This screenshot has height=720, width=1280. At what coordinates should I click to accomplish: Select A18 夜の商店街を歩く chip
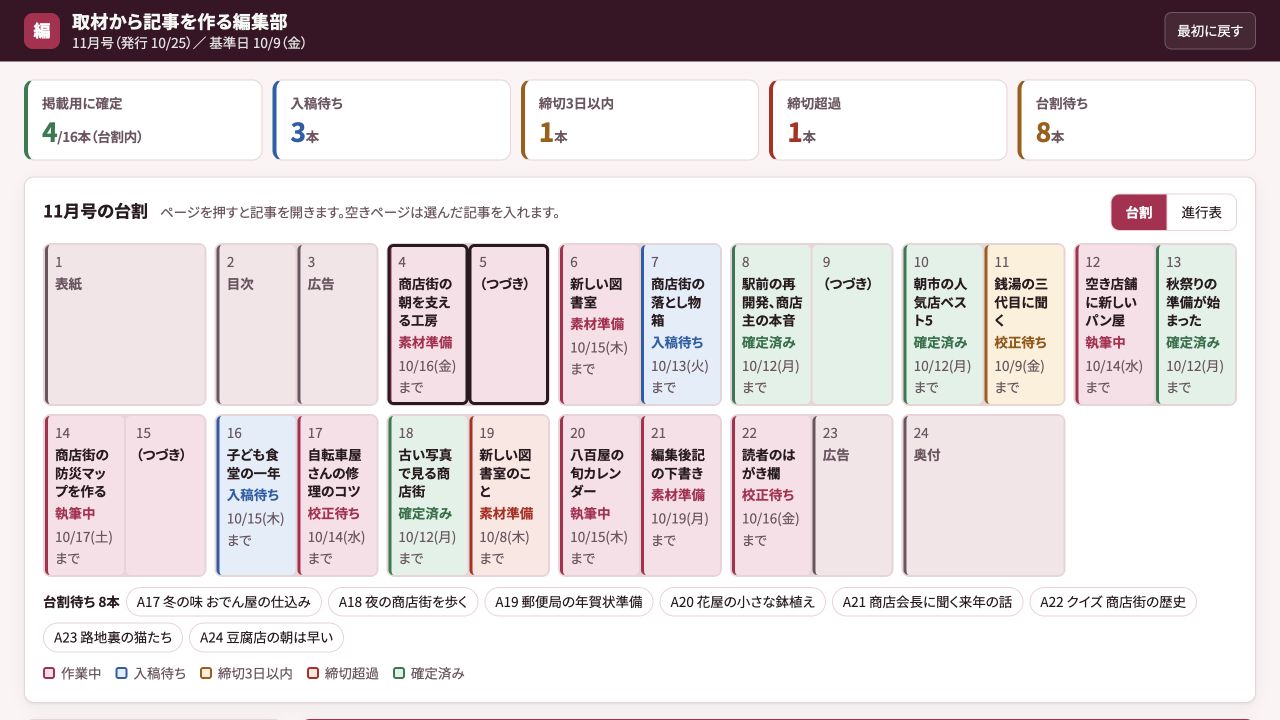pos(403,602)
